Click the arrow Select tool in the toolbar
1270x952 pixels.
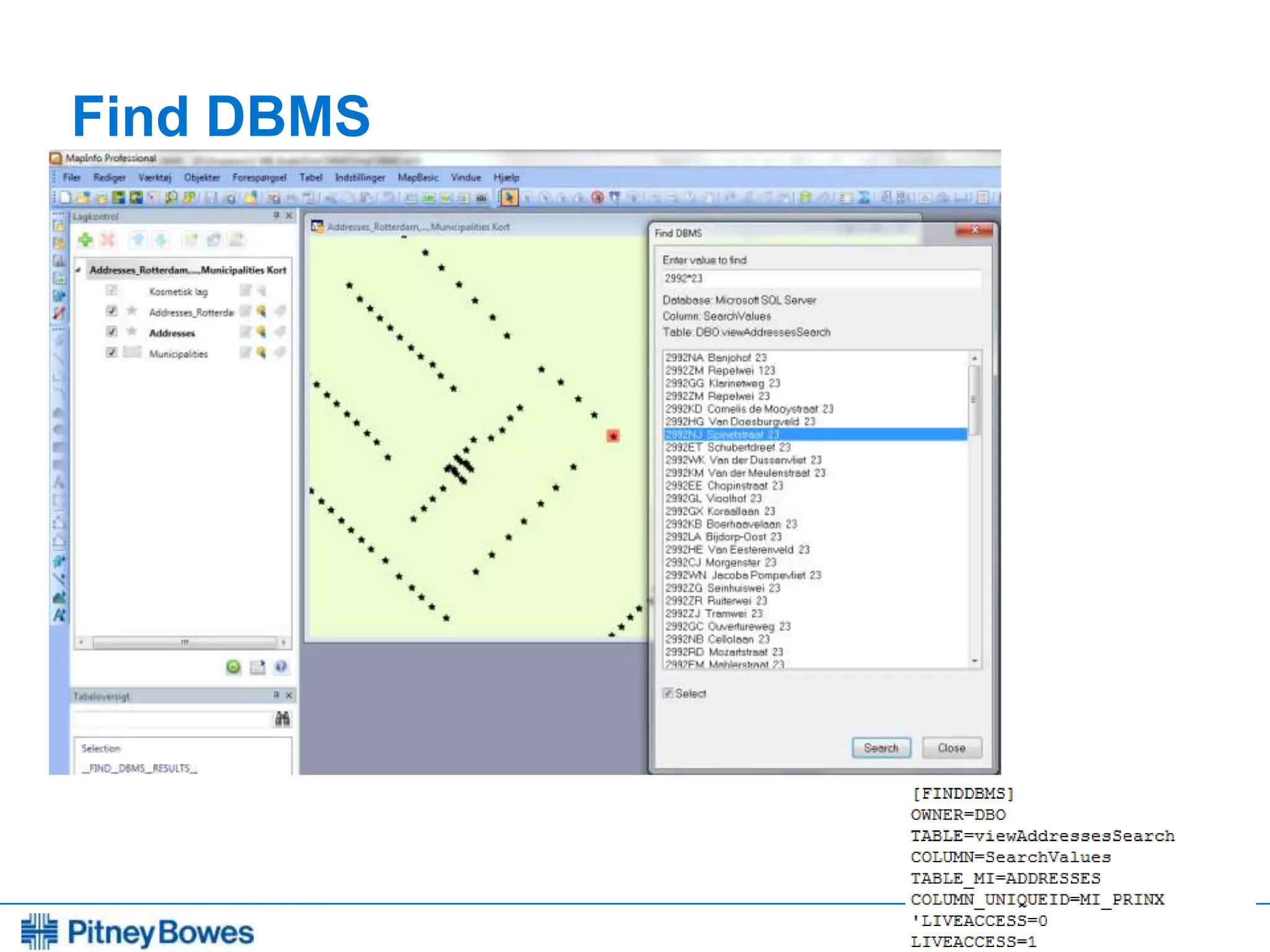509,198
